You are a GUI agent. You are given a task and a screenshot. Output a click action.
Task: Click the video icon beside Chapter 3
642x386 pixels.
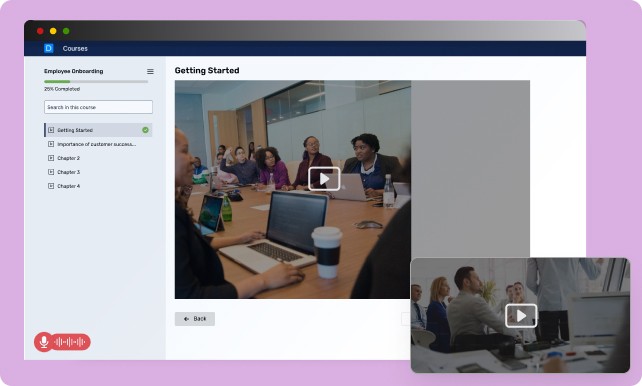point(51,172)
